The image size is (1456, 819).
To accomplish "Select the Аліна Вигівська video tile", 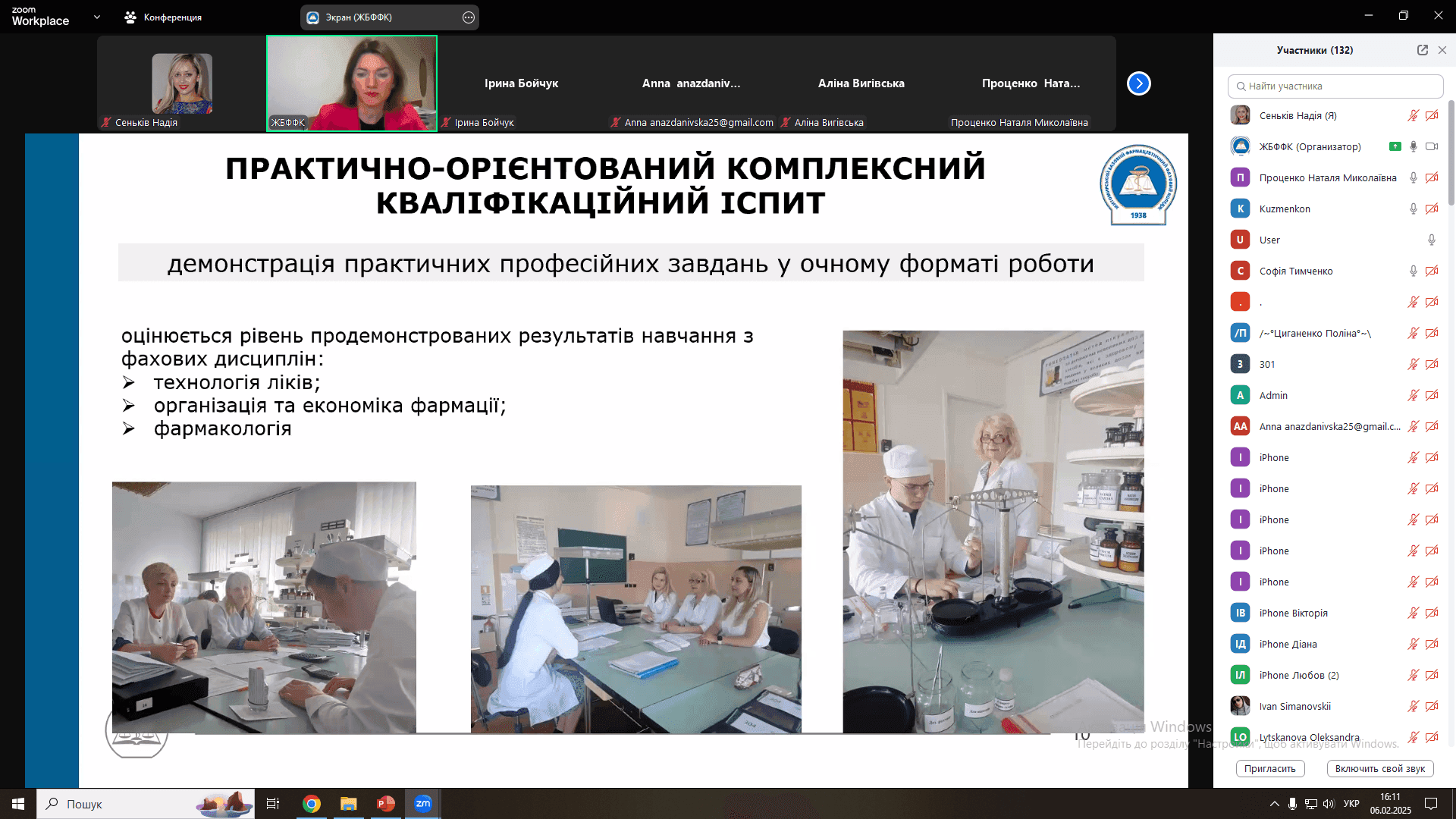I will tap(861, 83).
